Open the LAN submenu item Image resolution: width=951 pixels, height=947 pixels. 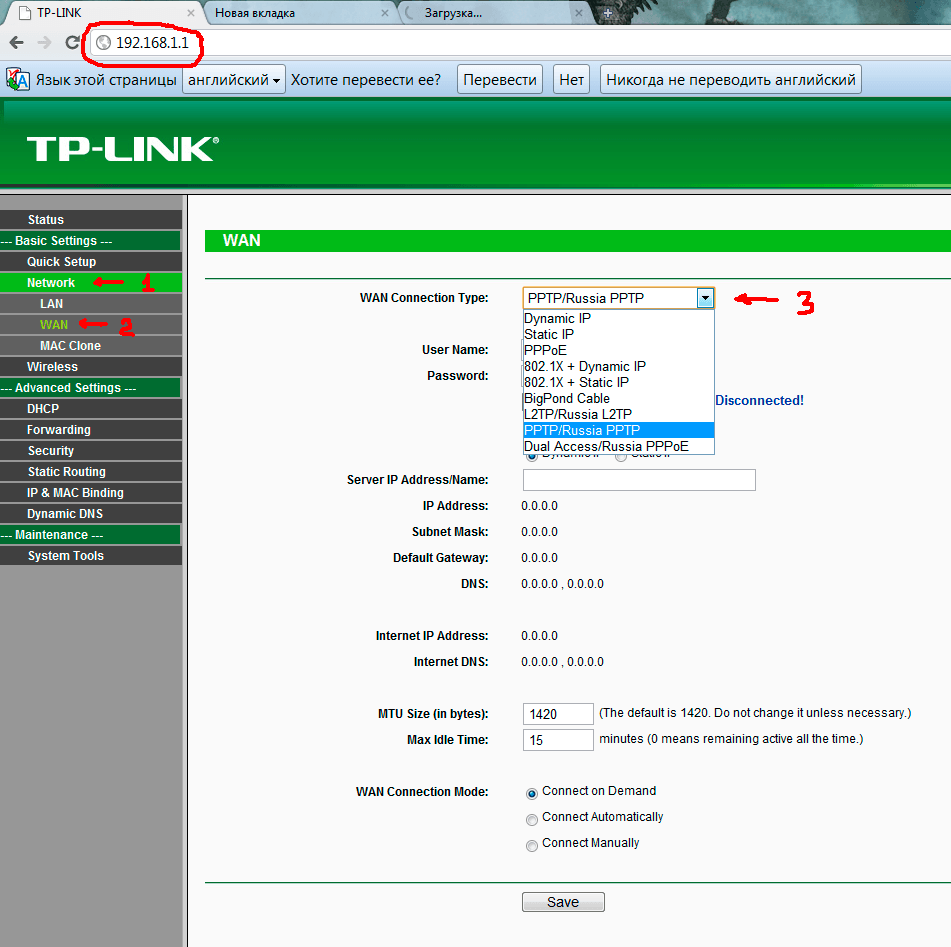[91, 303]
